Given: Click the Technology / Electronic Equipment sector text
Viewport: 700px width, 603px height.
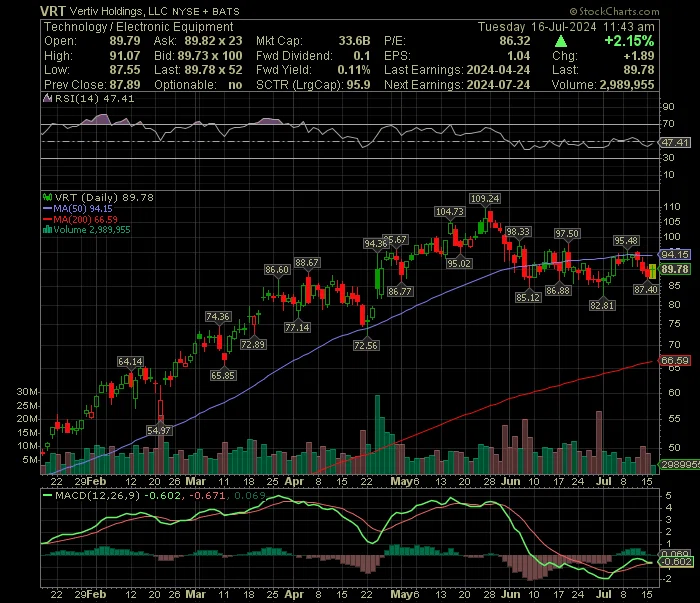Looking at the screenshot, I should (x=138, y=27).
